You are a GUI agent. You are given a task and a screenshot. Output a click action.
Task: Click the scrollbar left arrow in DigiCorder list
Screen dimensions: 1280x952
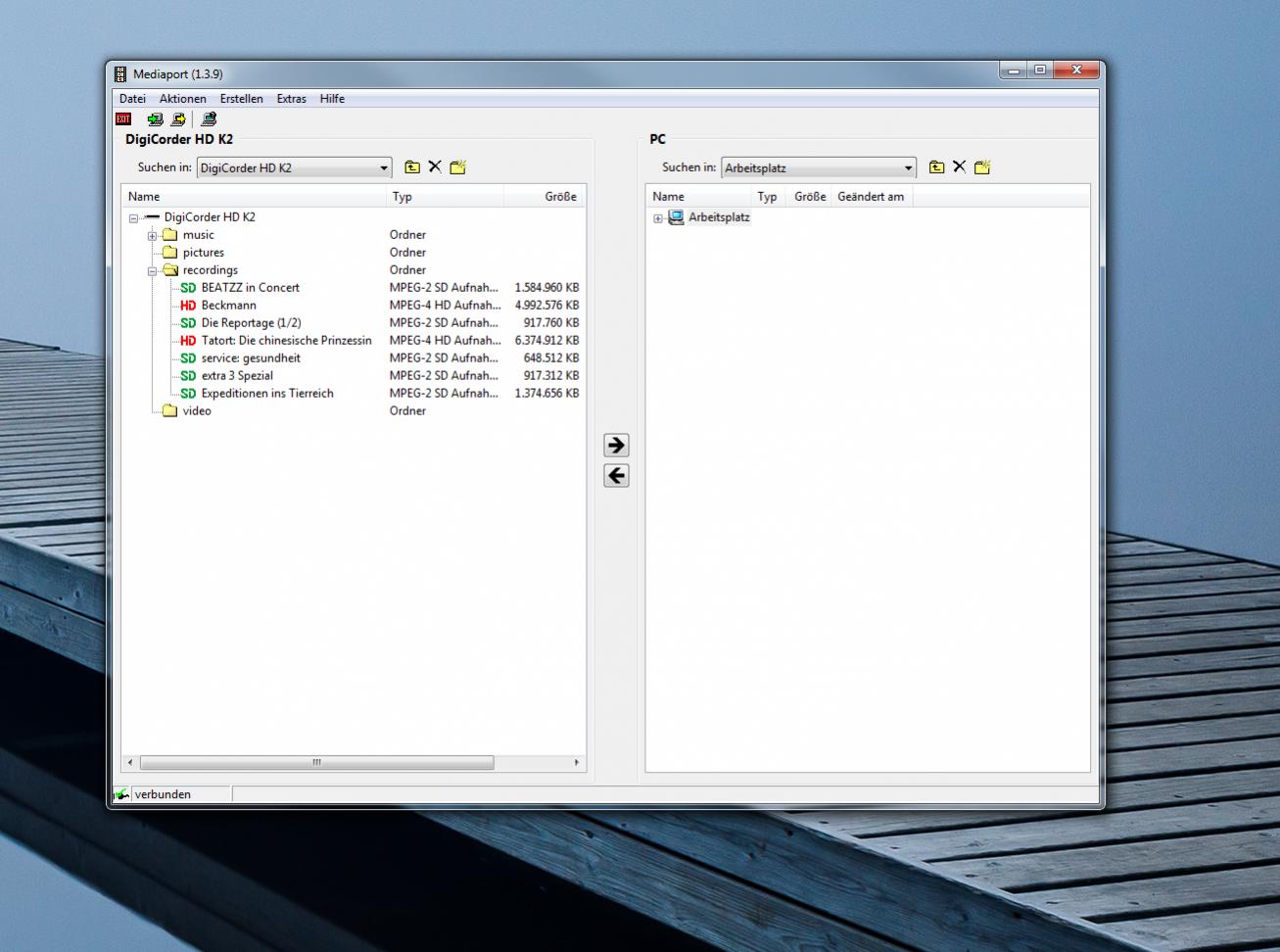[130, 762]
